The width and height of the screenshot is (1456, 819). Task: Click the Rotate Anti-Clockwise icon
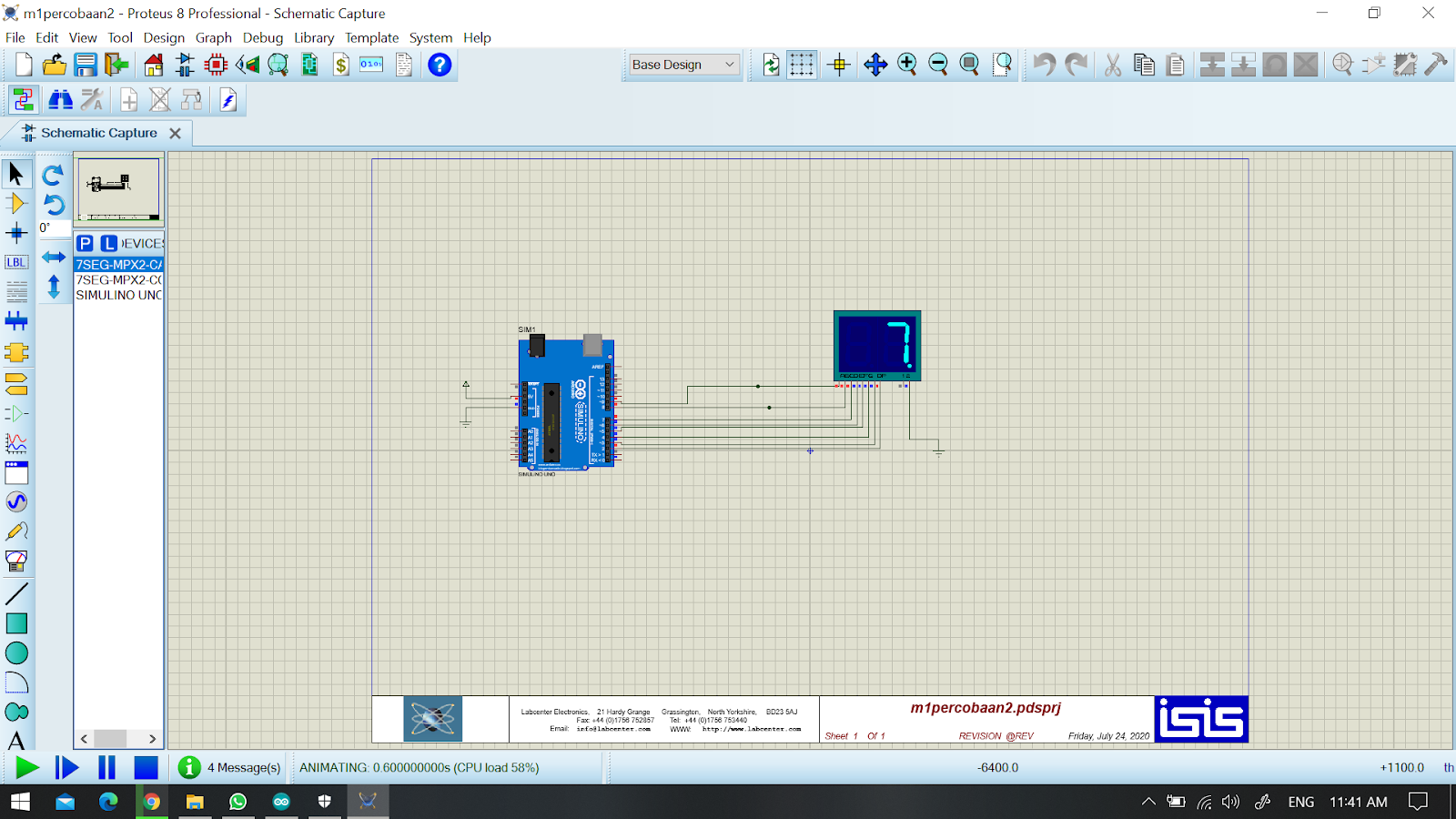(54, 204)
